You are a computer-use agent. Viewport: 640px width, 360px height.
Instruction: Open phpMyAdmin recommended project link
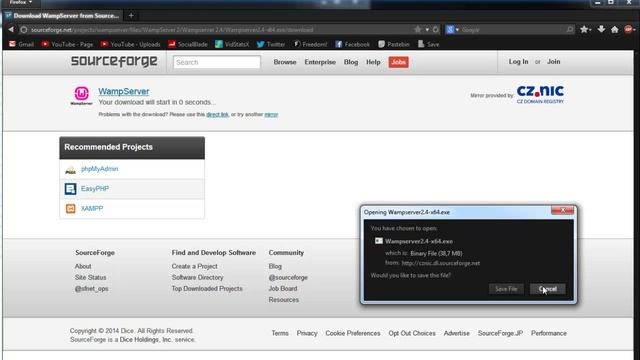[x=100, y=169]
